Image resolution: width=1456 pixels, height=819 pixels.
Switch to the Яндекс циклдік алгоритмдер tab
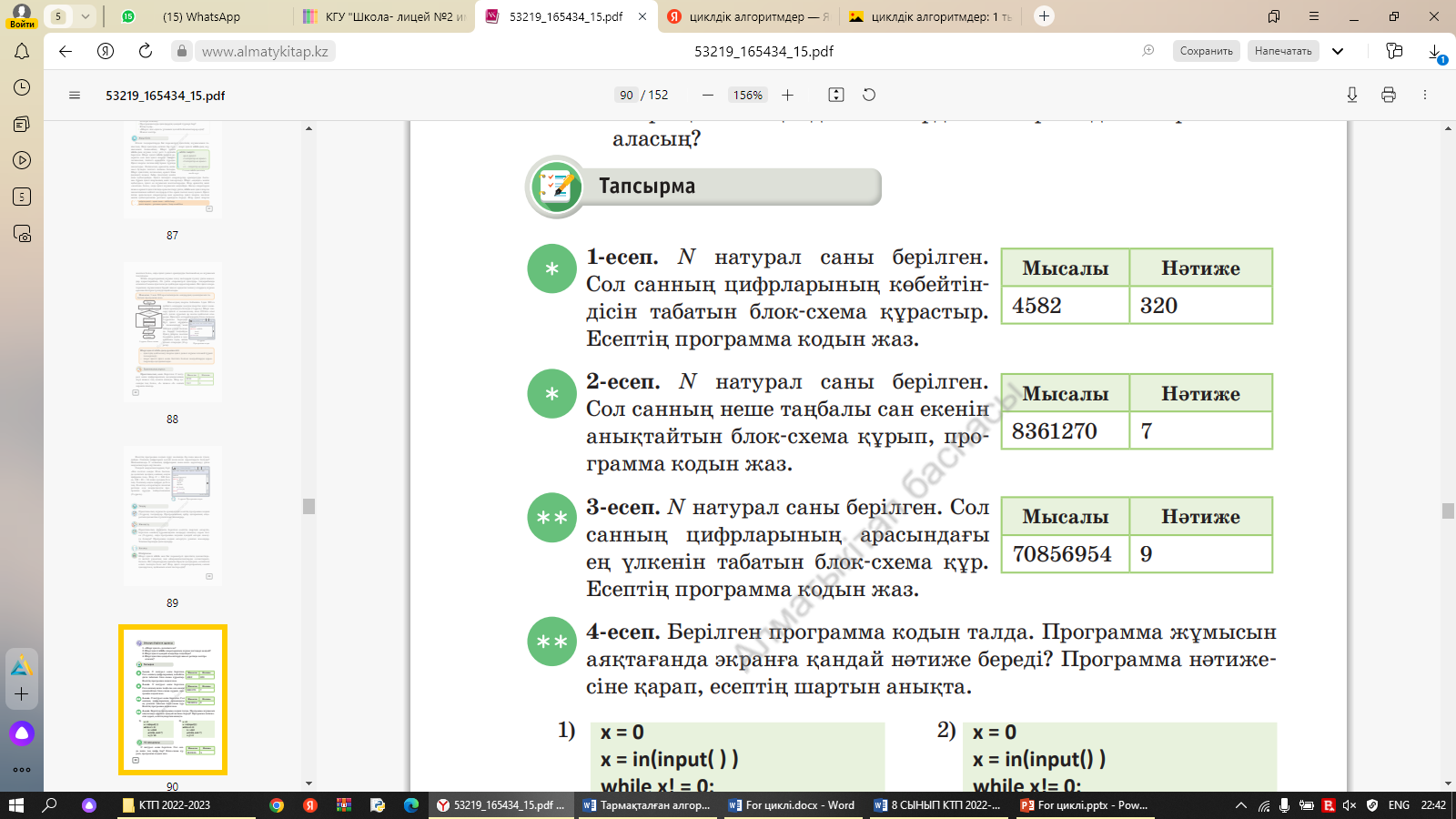tap(748, 16)
